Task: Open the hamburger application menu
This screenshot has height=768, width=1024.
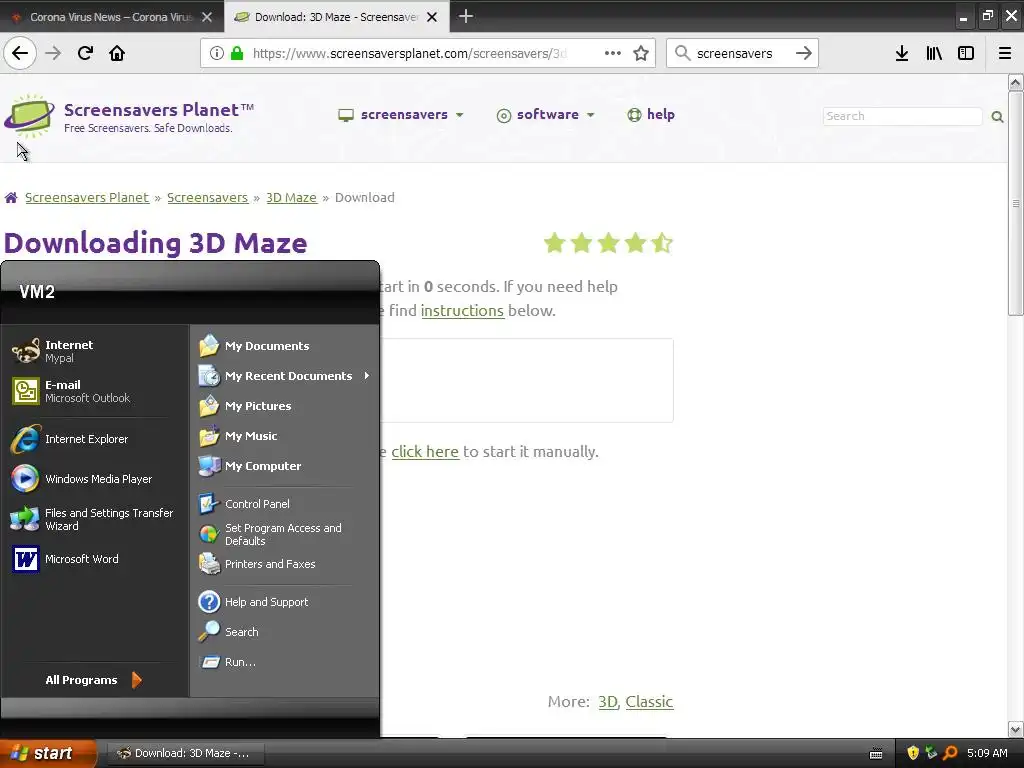Action: click(1005, 53)
